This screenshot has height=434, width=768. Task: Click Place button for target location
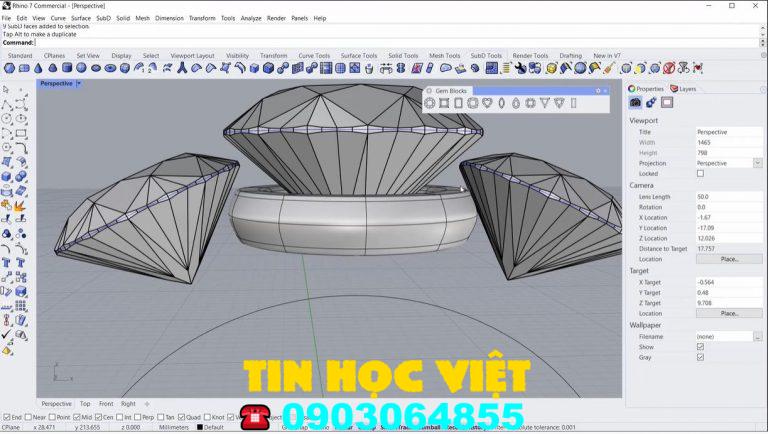[x=729, y=313]
